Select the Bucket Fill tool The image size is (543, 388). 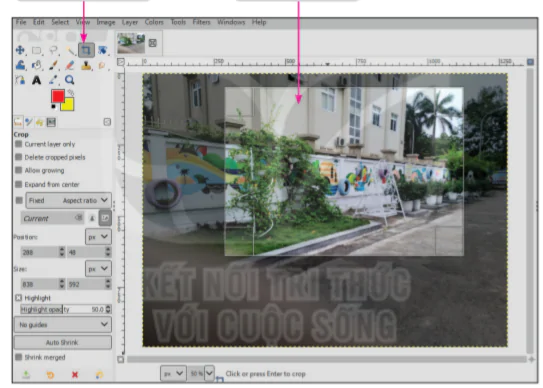click(x=36, y=65)
